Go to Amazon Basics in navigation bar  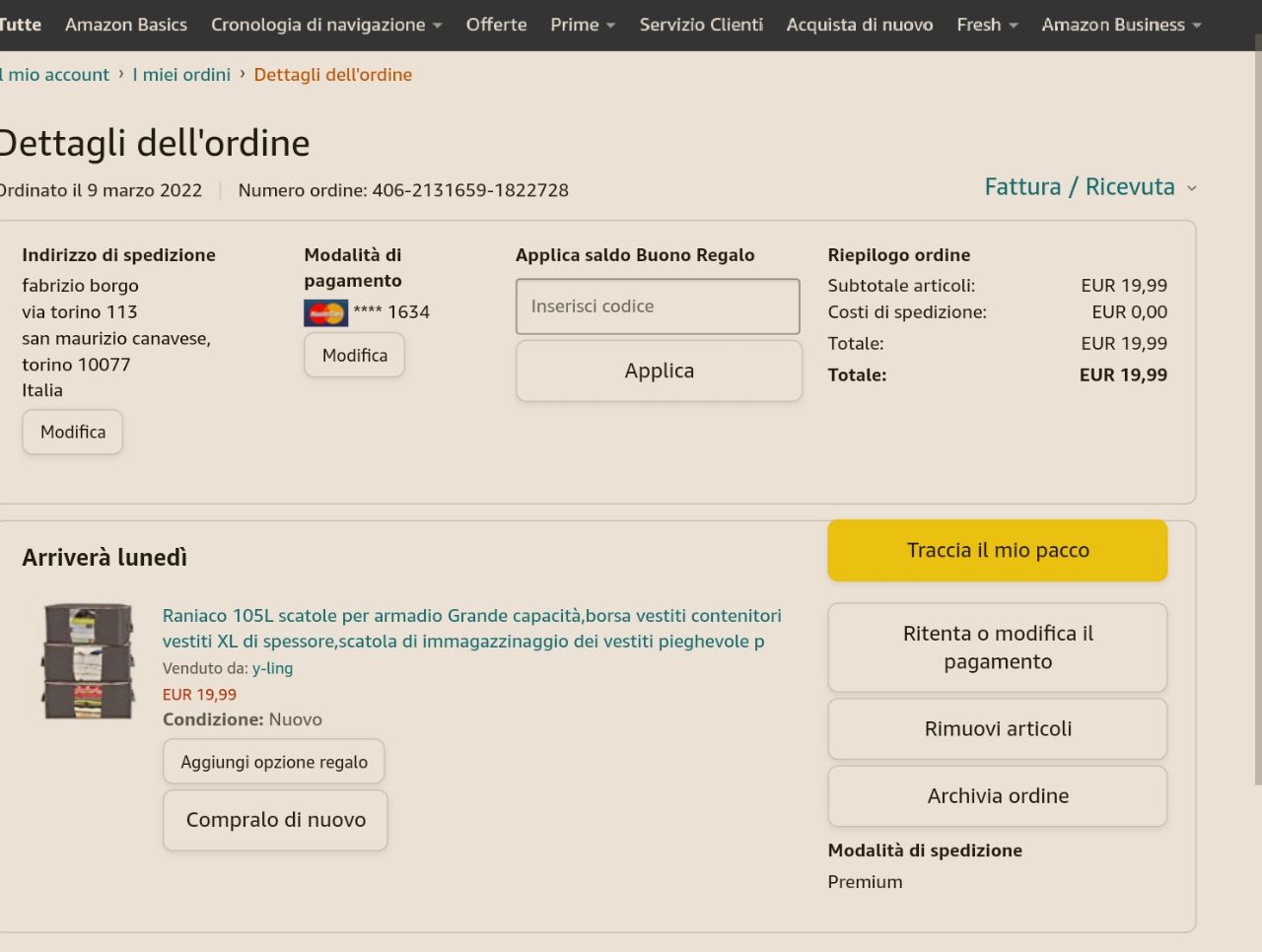click(x=125, y=25)
